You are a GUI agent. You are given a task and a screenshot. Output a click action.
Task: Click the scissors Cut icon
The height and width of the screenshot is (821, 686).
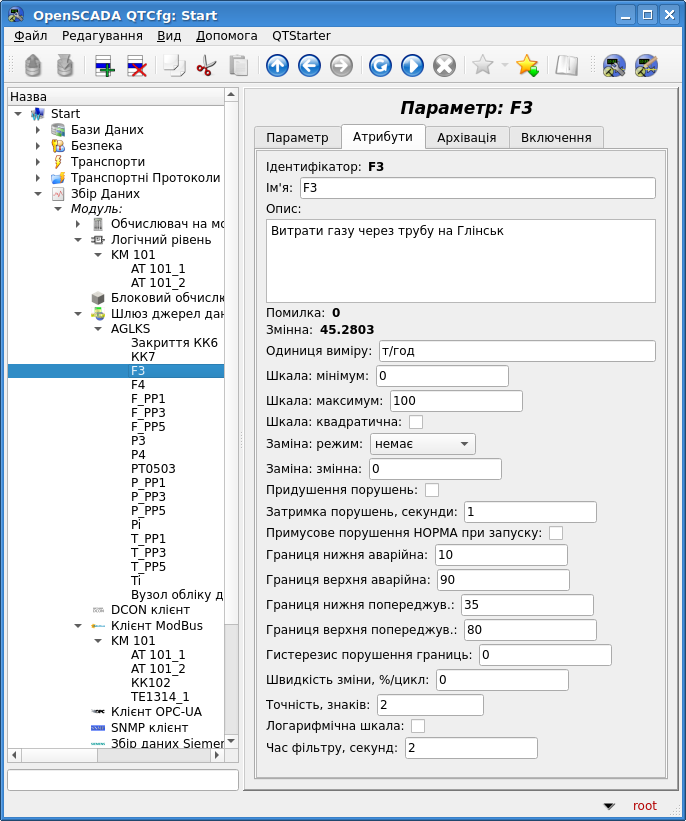206,66
